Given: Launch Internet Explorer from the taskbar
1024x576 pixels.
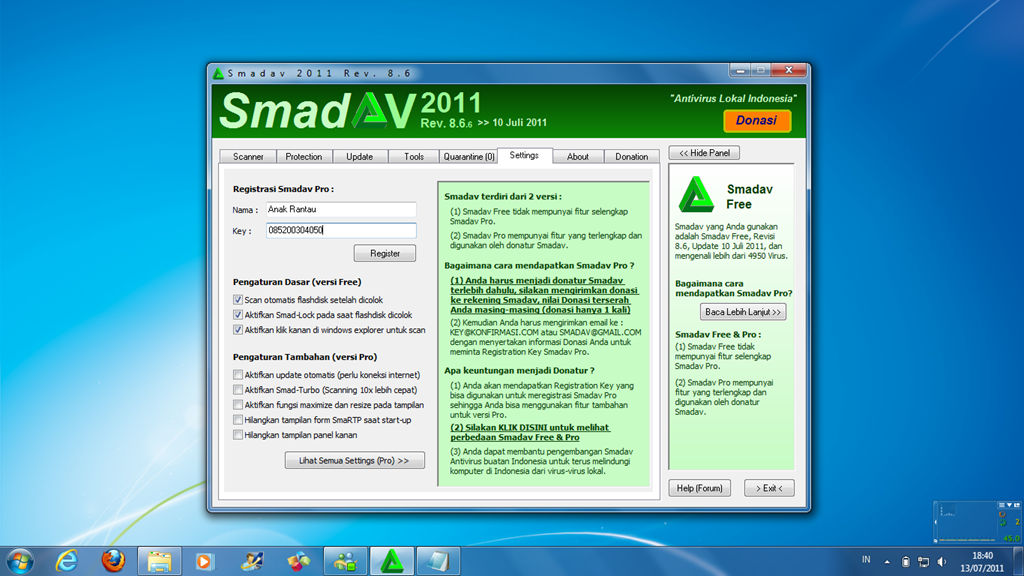Looking at the screenshot, I should tap(67, 562).
